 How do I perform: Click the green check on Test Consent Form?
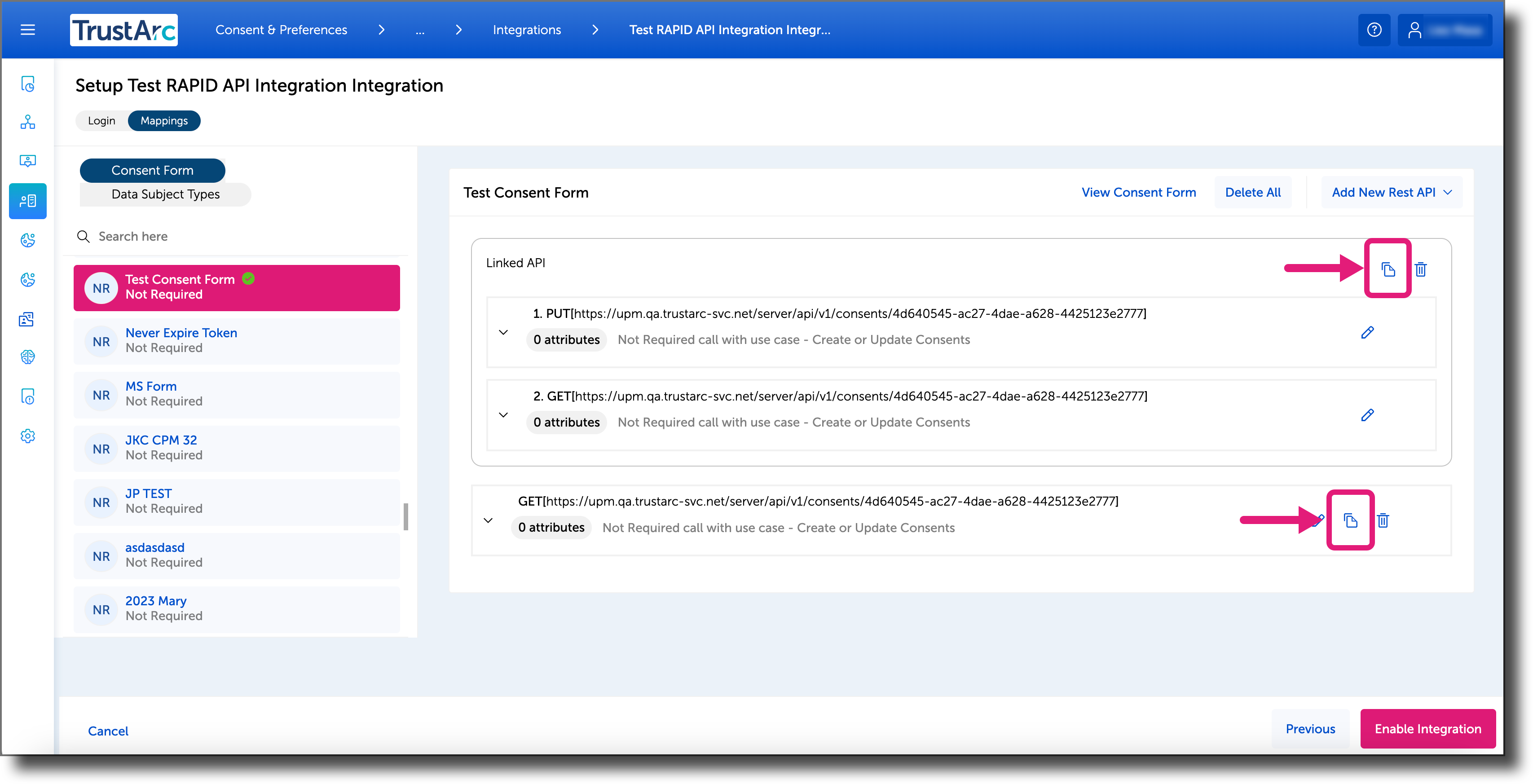(x=249, y=278)
